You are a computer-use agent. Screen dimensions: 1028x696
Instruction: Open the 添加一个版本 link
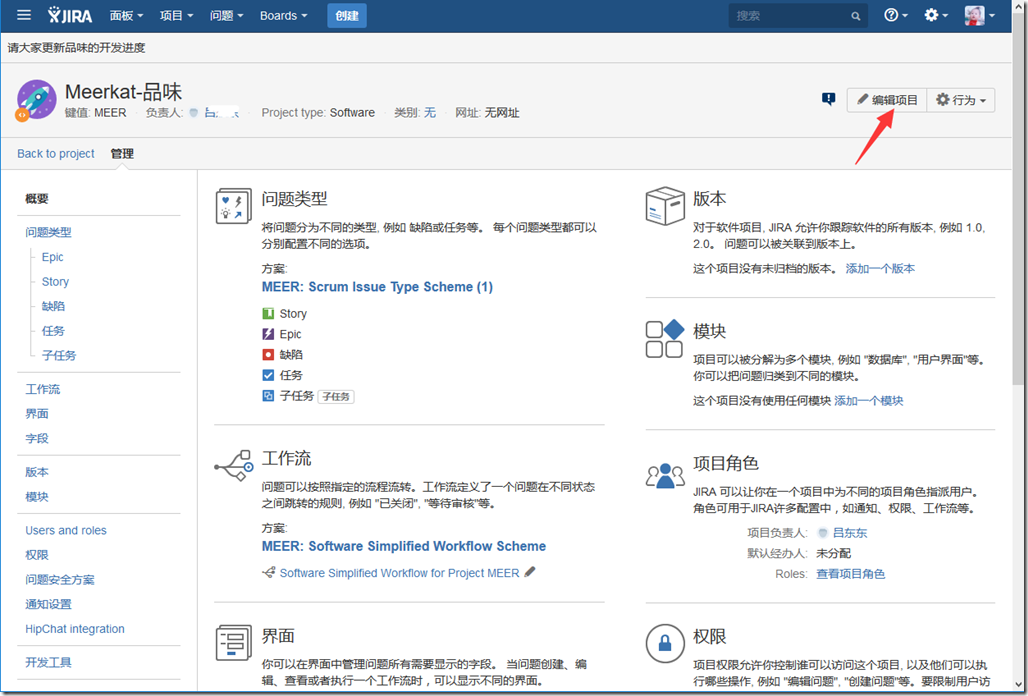880,269
